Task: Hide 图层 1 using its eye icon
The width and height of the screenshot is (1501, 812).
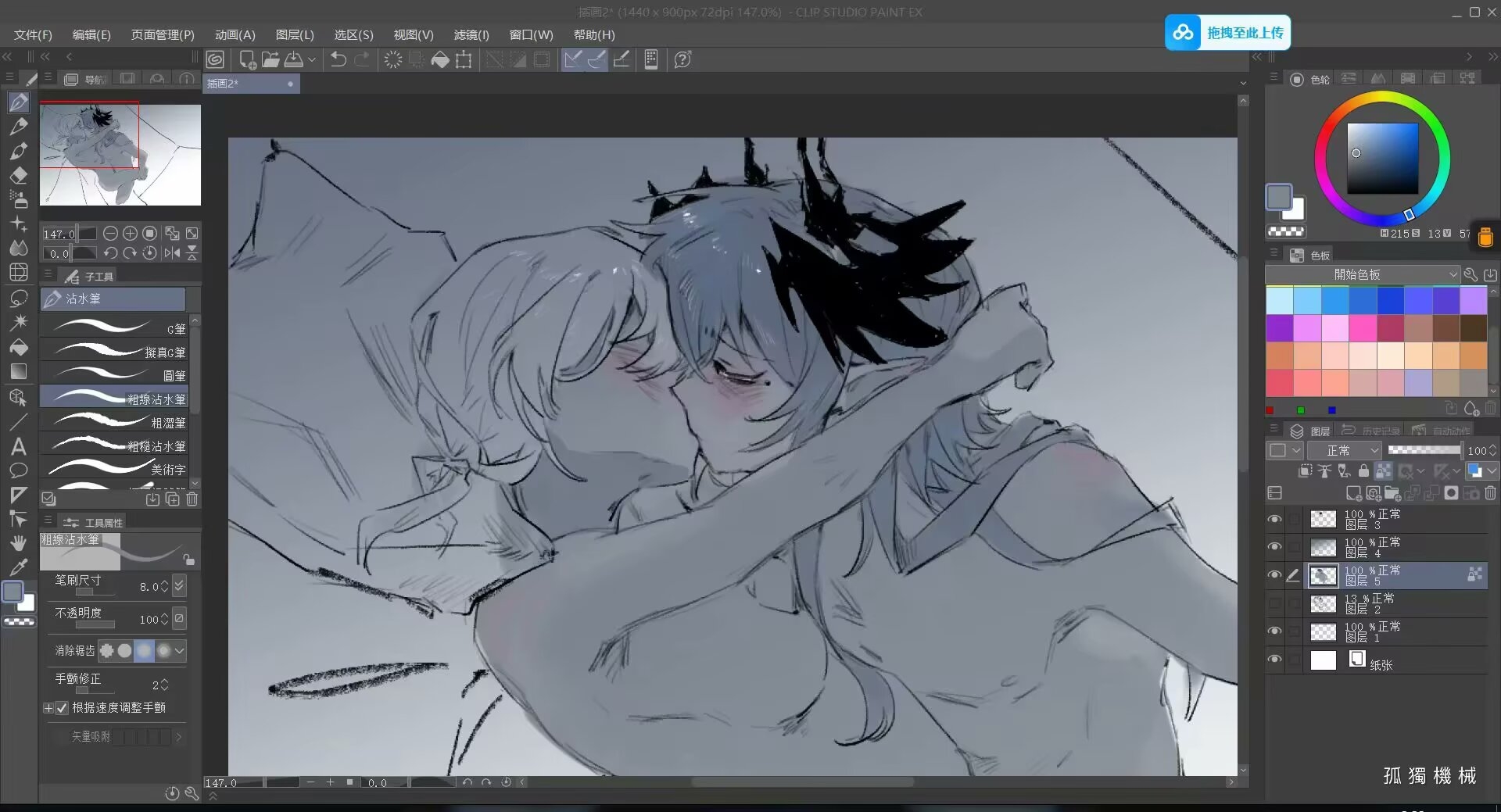Action: pos(1274,631)
